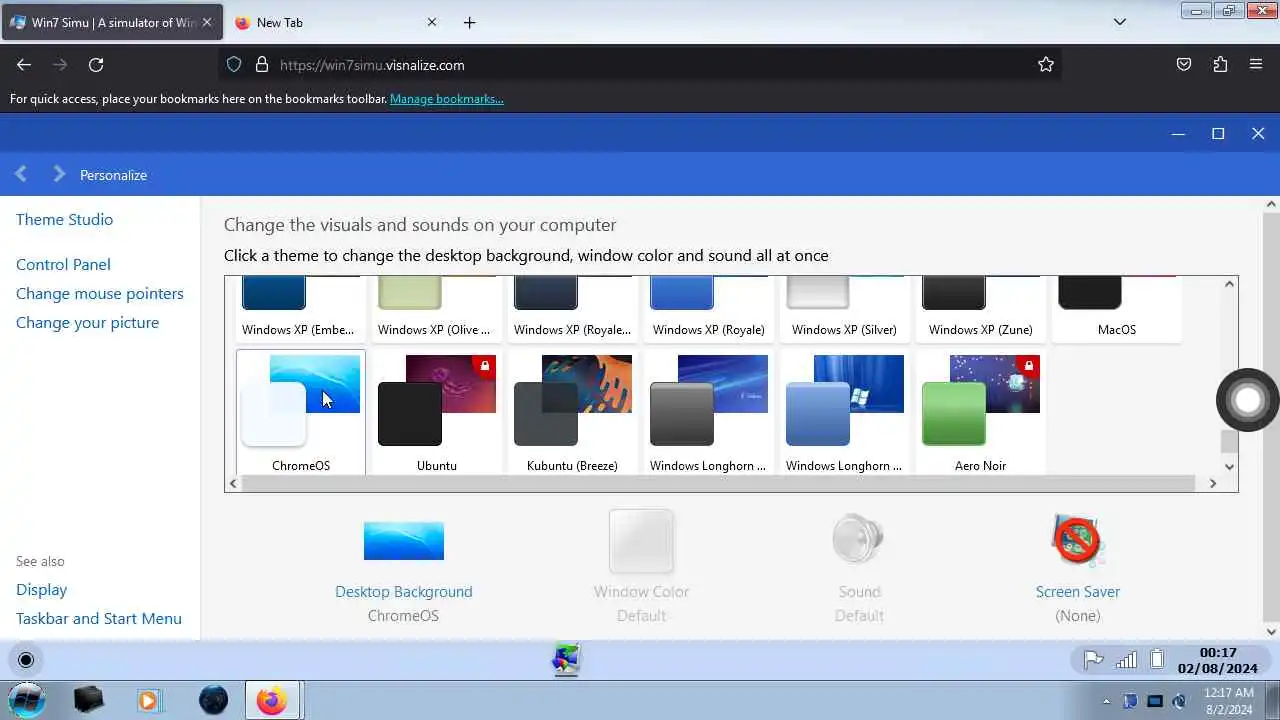Click the floating circular assist button
Viewport: 1280px width, 720px height.
pyautogui.click(x=1248, y=400)
